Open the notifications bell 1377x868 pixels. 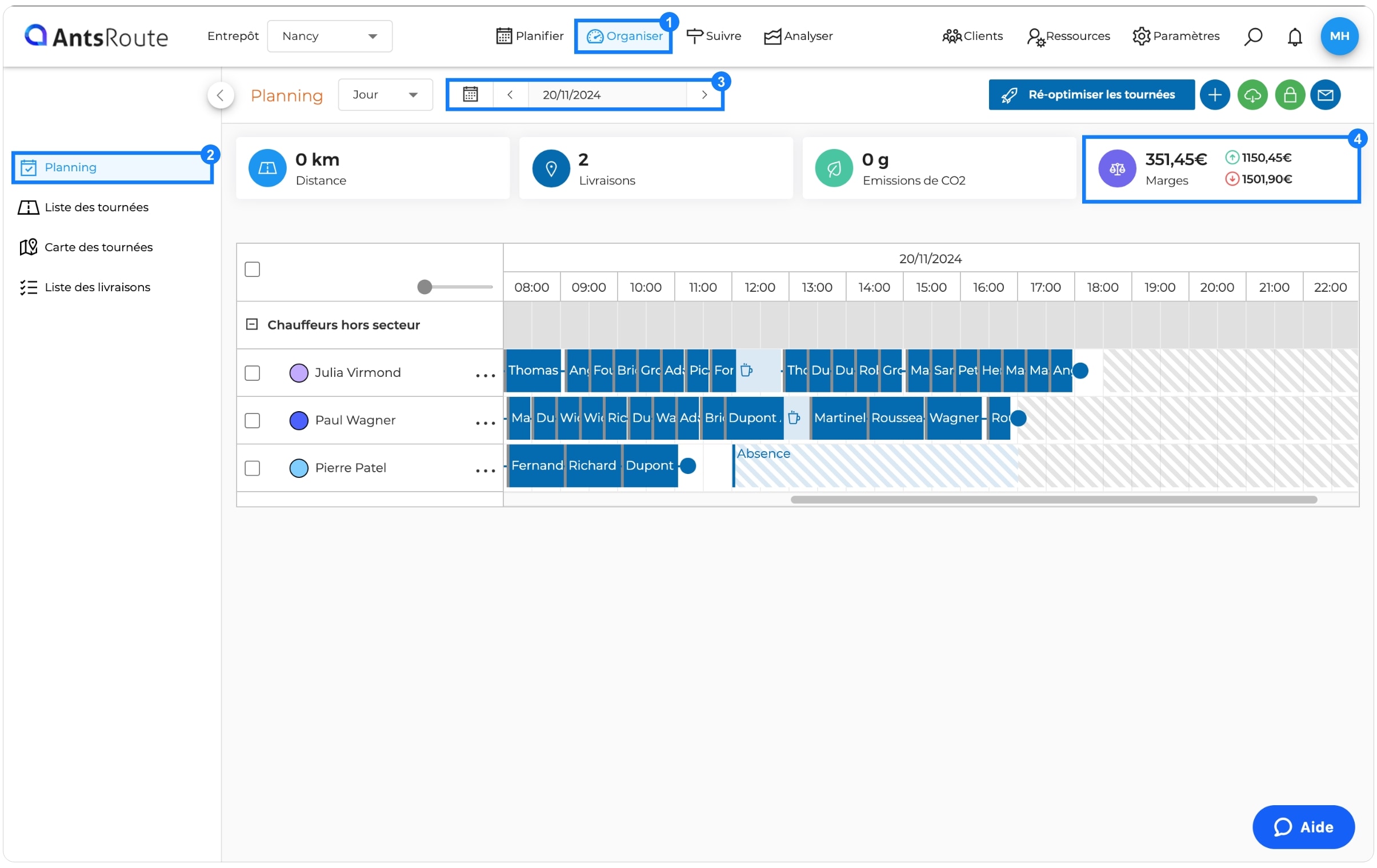(x=1295, y=37)
